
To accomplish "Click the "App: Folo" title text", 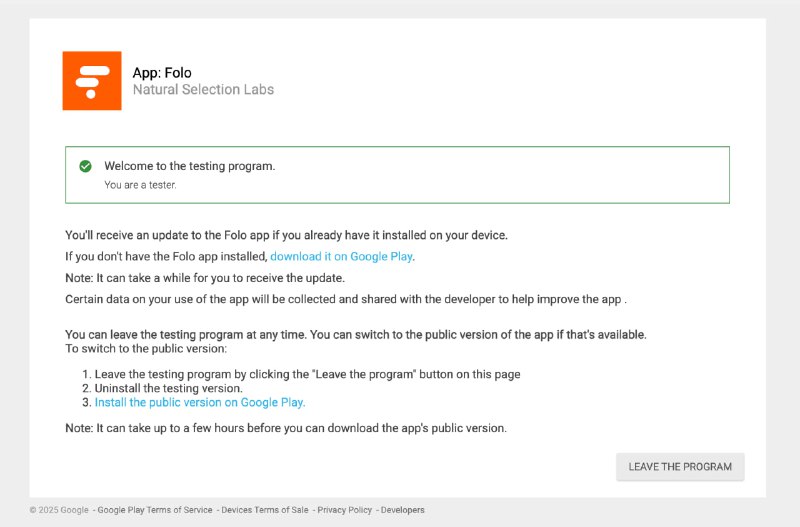I will point(162,73).
